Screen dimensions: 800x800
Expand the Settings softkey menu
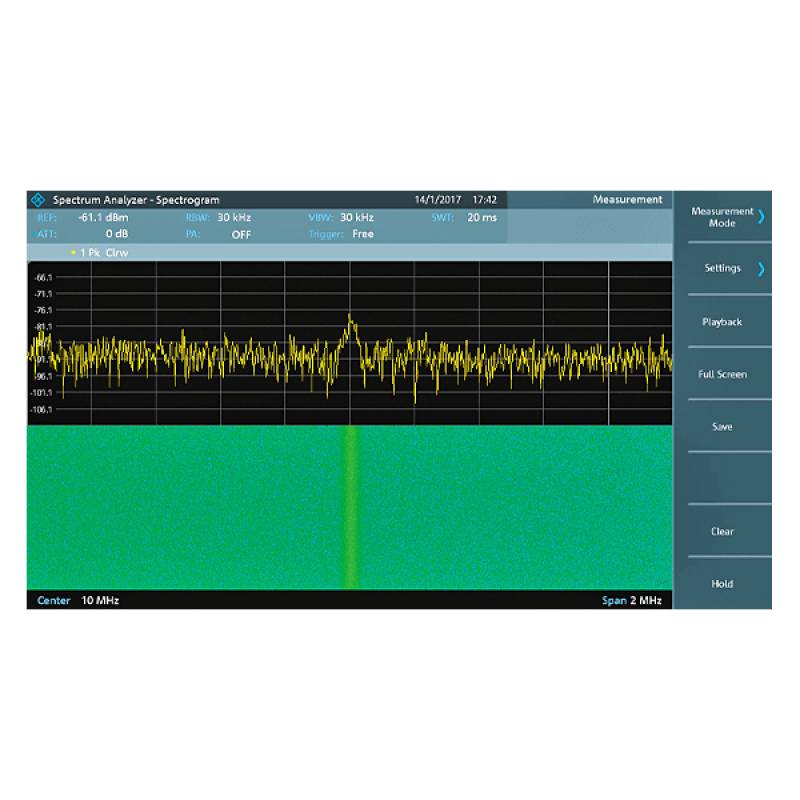tap(722, 269)
